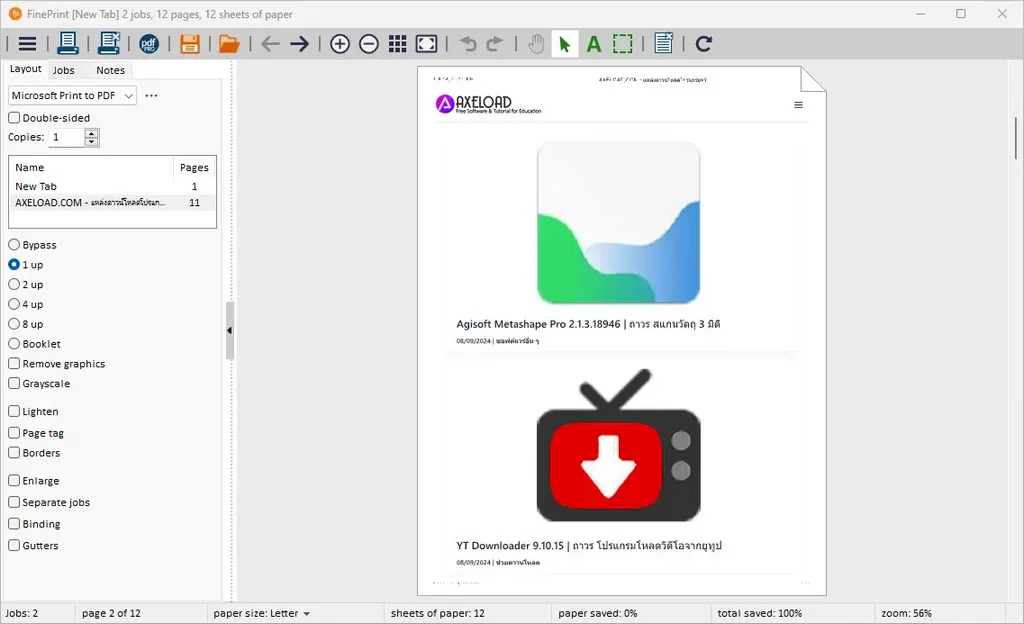Click the Copies input field
The width and height of the screenshot is (1024, 624).
pos(67,137)
